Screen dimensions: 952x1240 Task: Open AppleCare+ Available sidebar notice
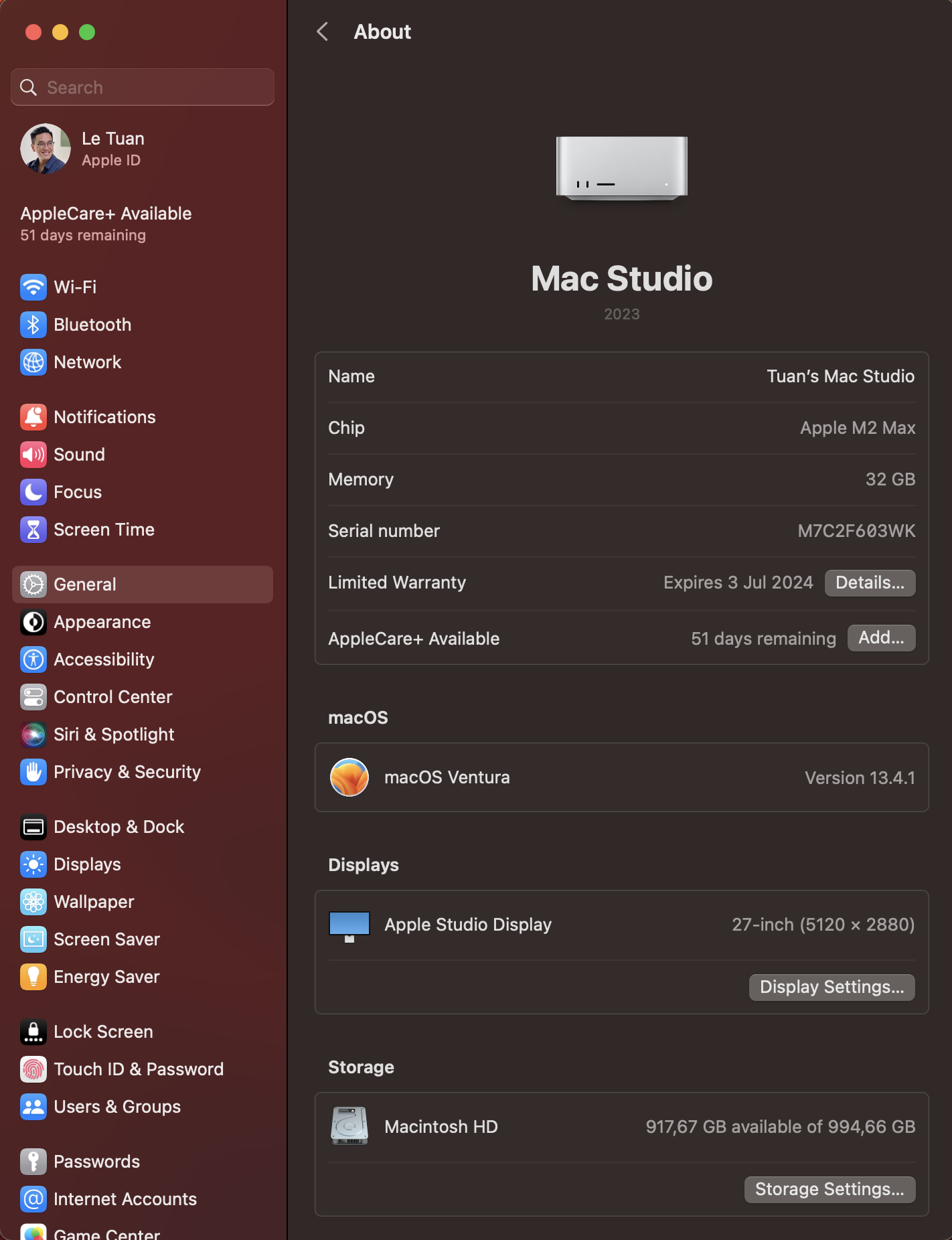coord(106,224)
